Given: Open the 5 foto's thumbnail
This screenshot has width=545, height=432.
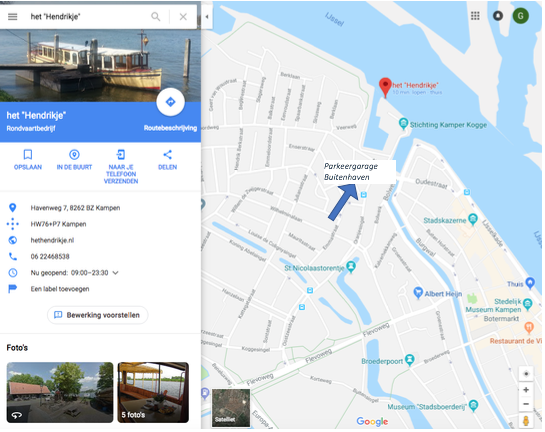Looking at the screenshot, I should [x=153, y=392].
